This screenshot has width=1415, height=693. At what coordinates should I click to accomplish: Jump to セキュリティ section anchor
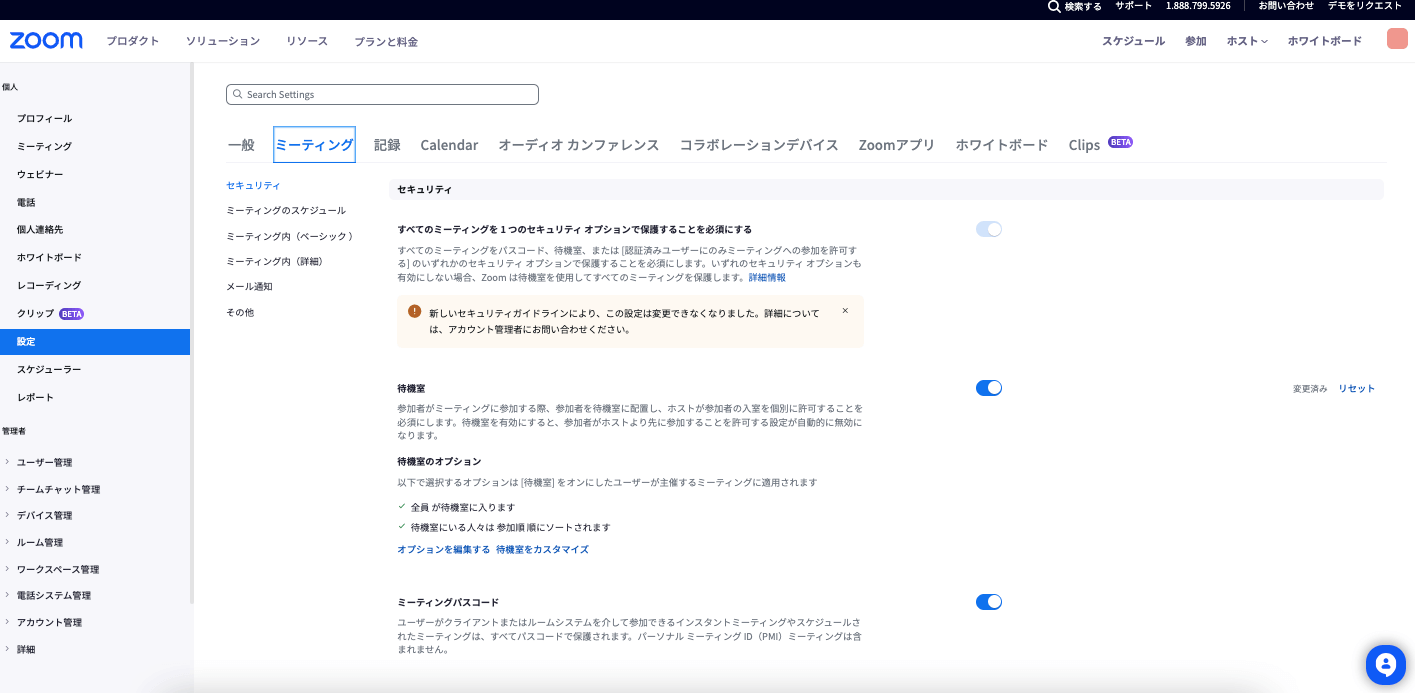point(253,185)
